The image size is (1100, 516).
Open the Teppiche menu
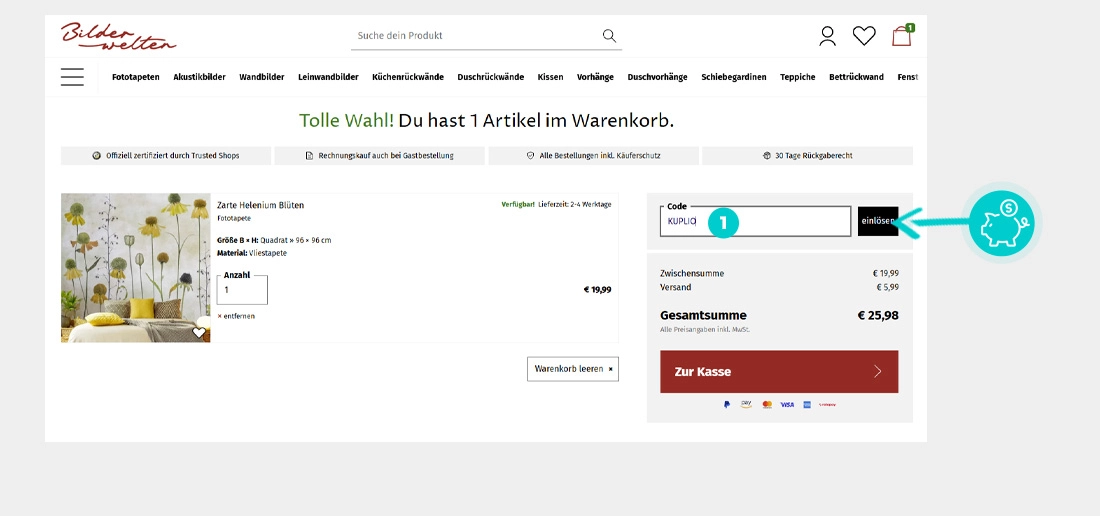click(798, 77)
